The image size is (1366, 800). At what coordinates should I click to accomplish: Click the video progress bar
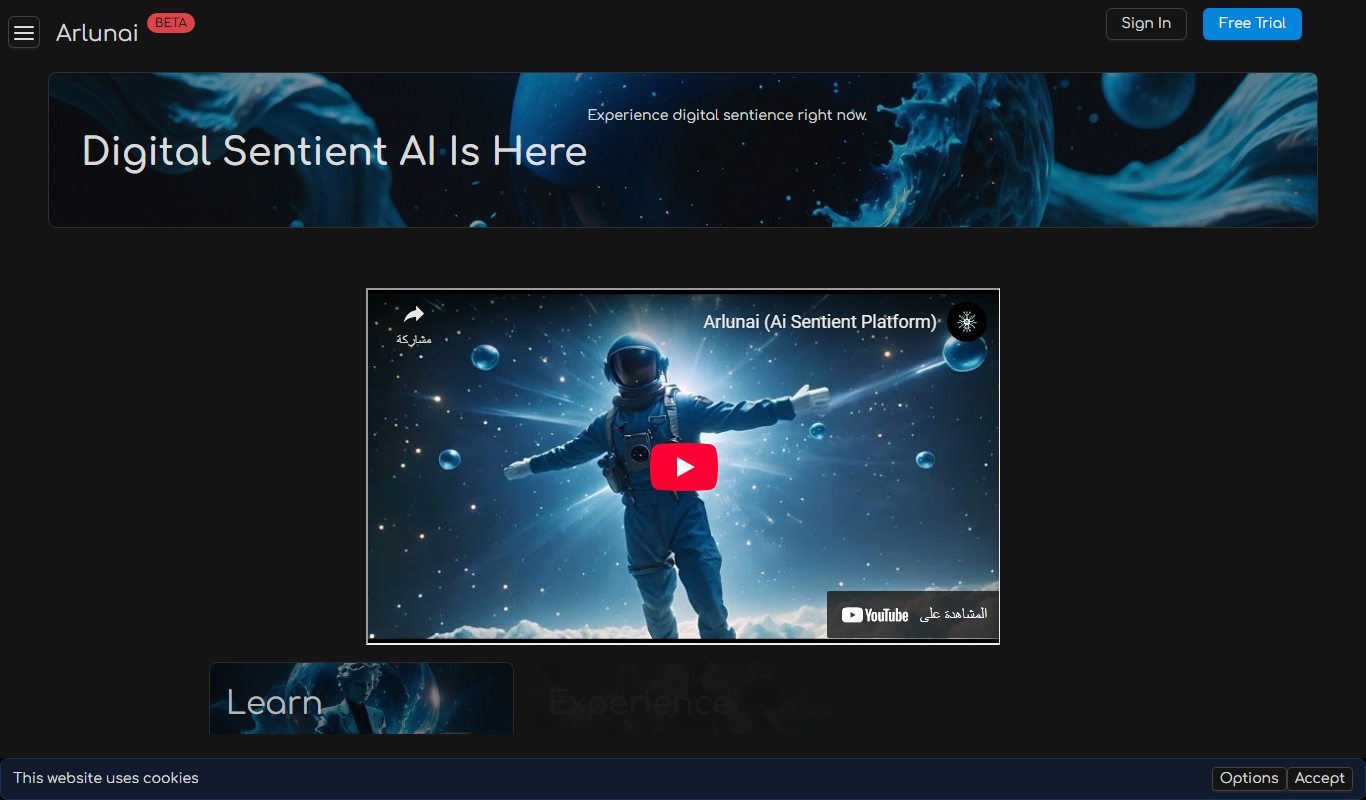[x=683, y=639]
